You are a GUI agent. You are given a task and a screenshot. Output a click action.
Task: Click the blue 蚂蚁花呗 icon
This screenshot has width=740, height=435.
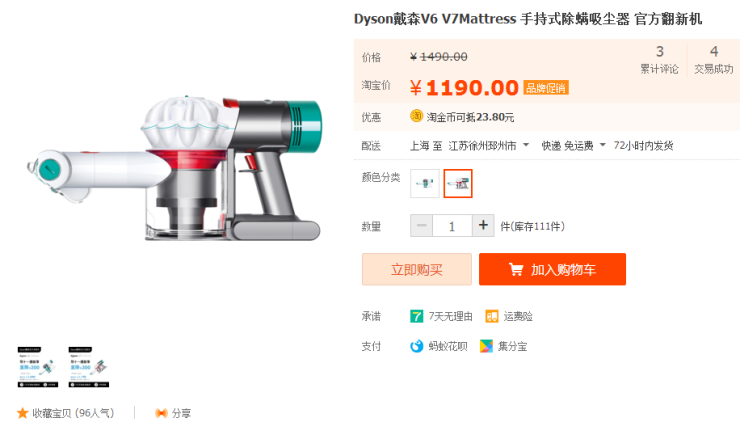click(416, 346)
